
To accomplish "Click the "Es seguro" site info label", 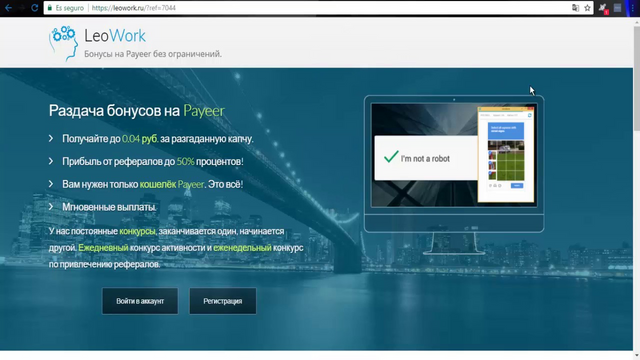I will [69, 8].
